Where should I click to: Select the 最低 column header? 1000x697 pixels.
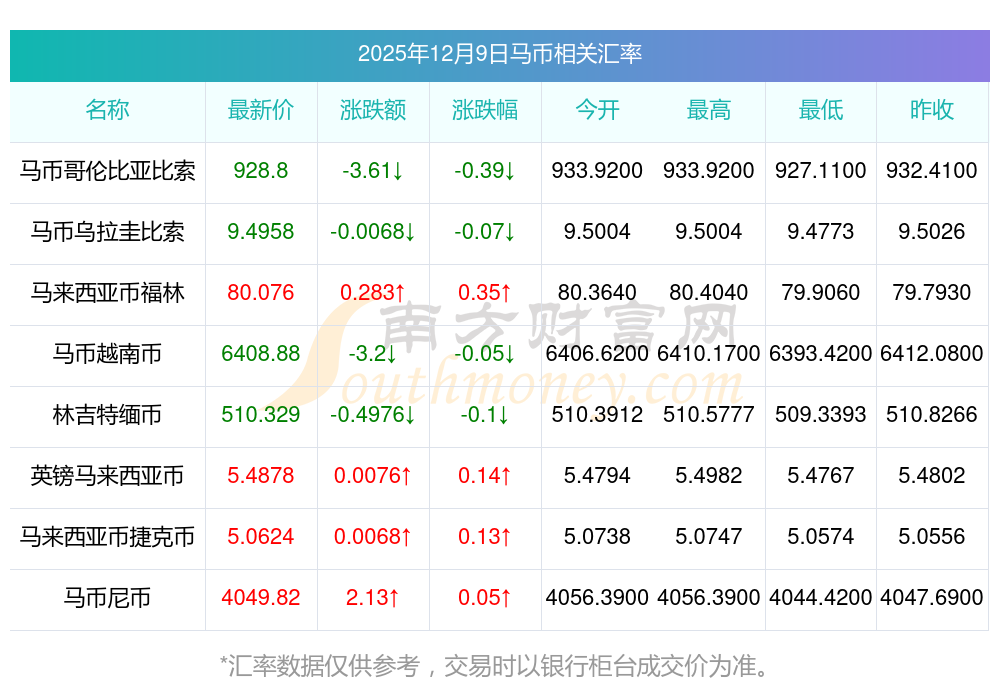[821, 110]
